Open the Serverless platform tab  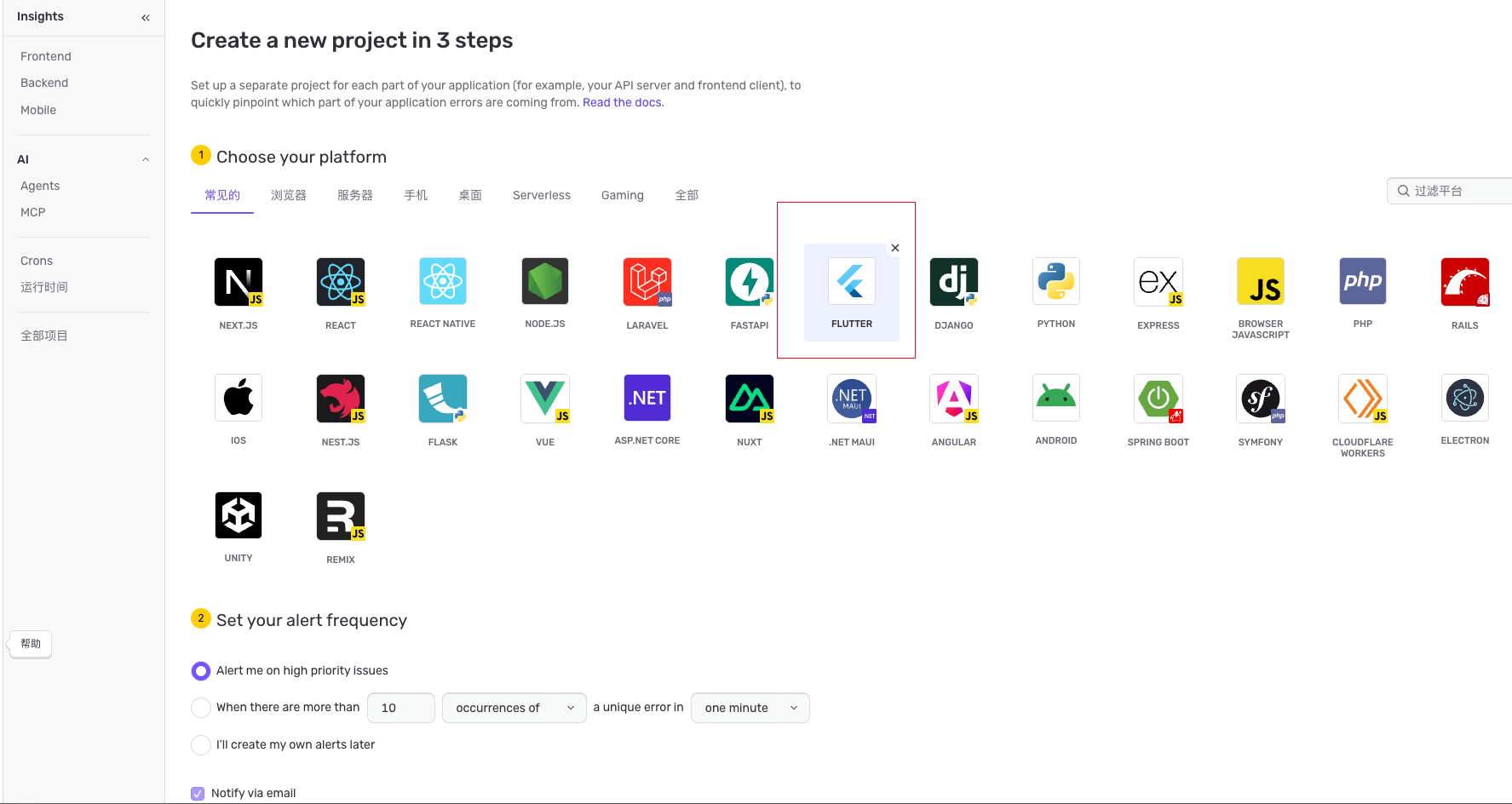(542, 195)
